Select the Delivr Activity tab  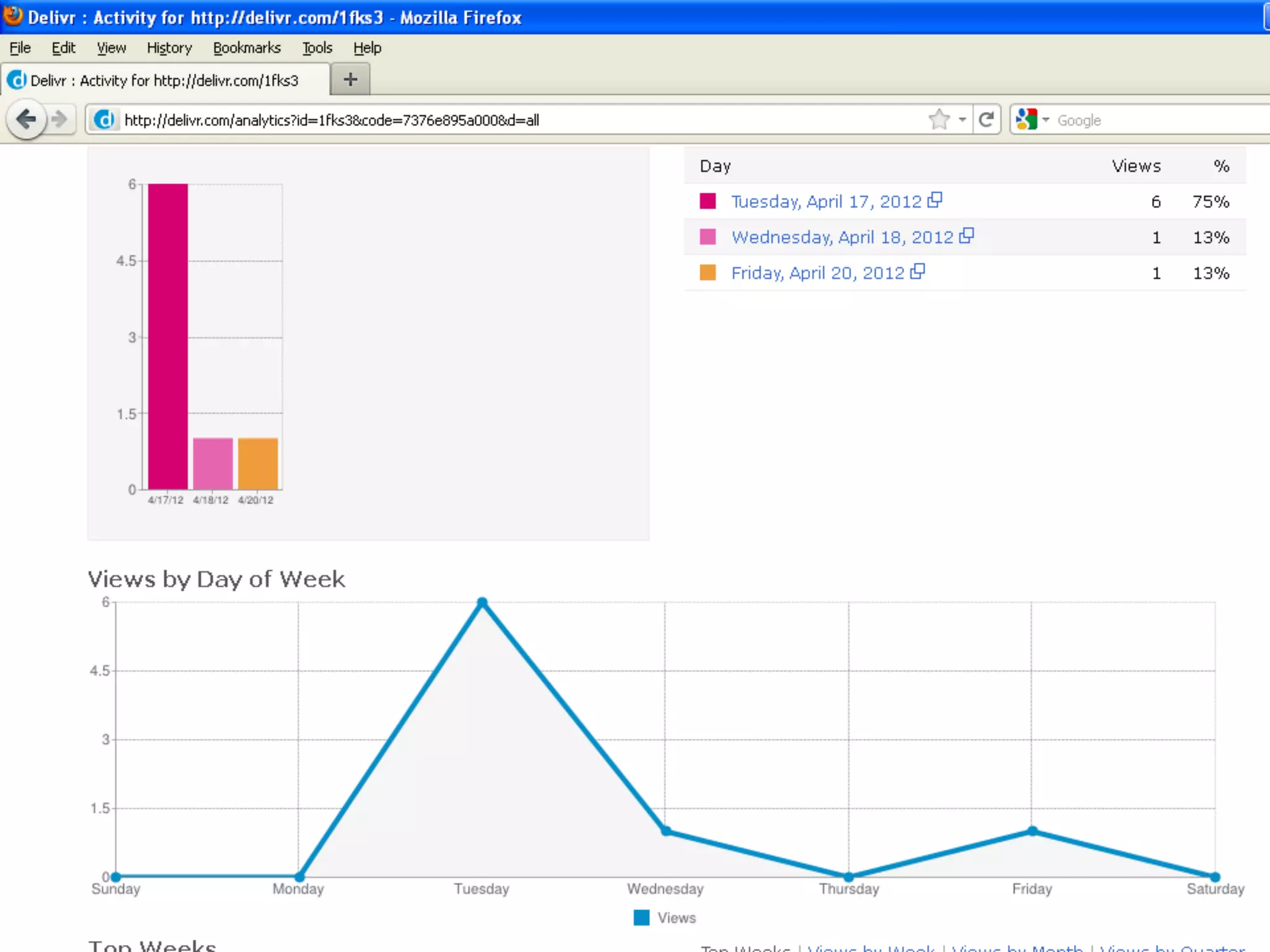[x=164, y=81]
